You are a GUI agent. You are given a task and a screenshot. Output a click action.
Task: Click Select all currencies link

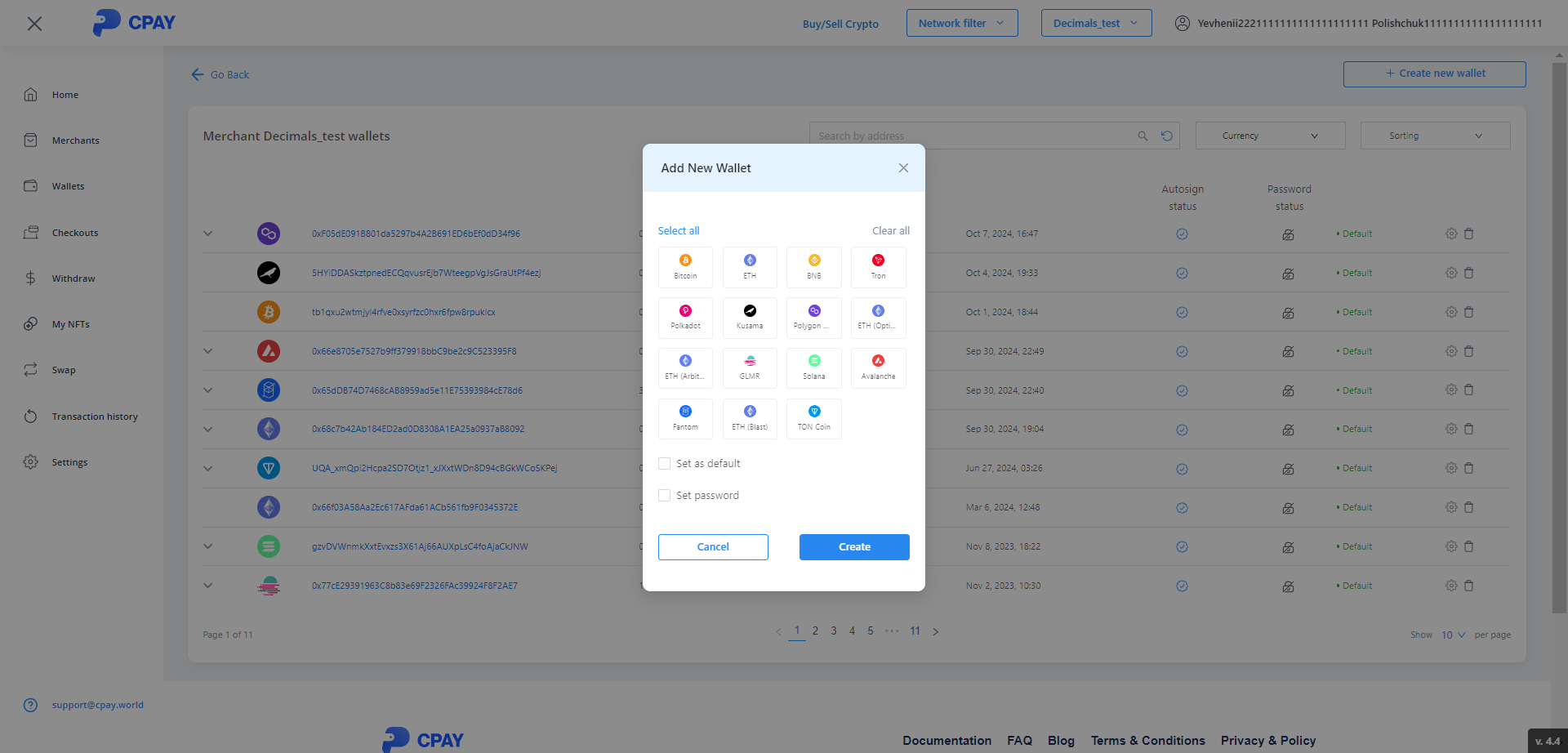[679, 231]
